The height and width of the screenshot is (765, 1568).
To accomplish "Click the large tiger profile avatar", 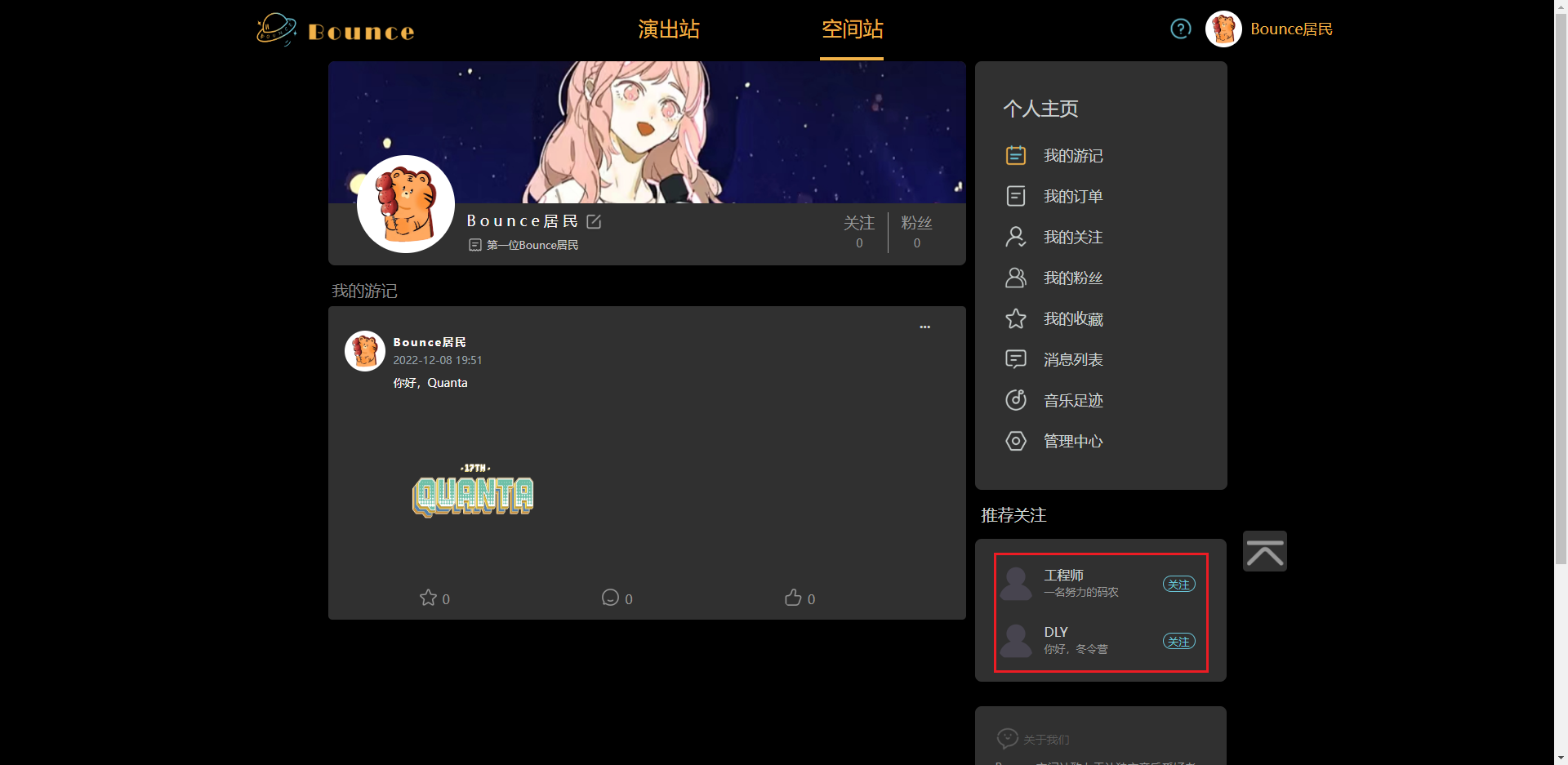I will coord(406,204).
